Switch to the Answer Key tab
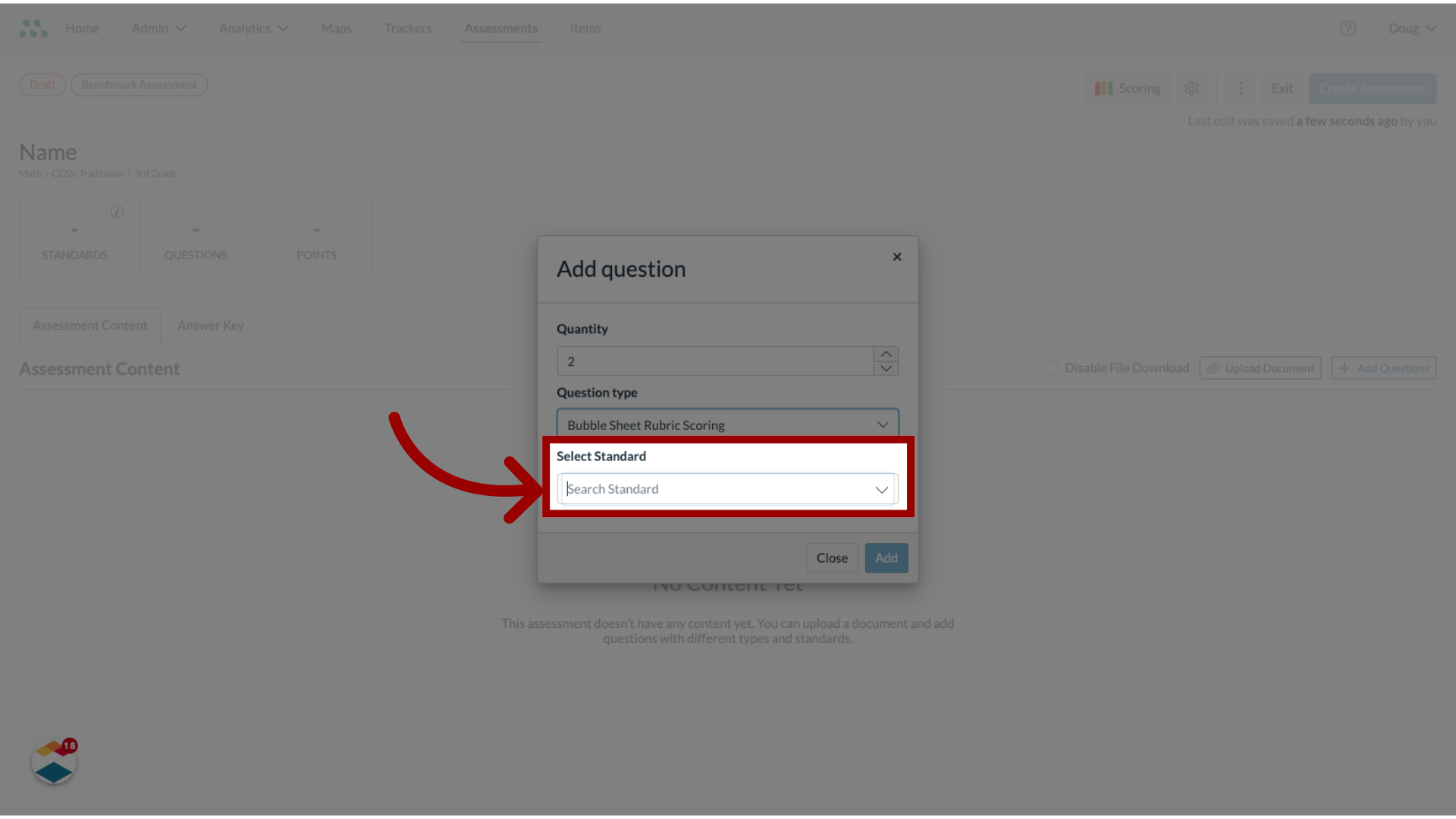 coord(211,325)
